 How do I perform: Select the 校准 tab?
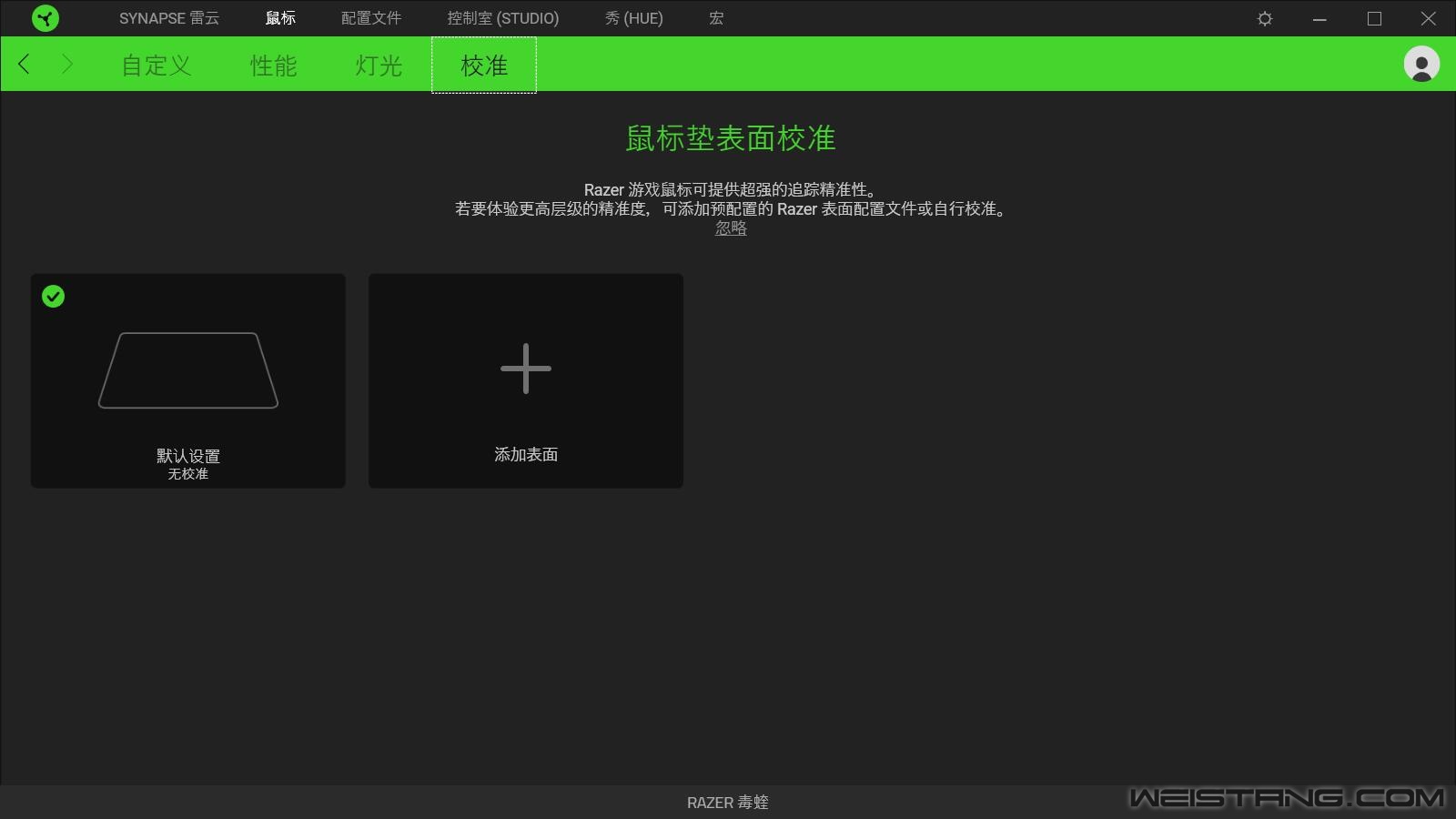pos(484,66)
